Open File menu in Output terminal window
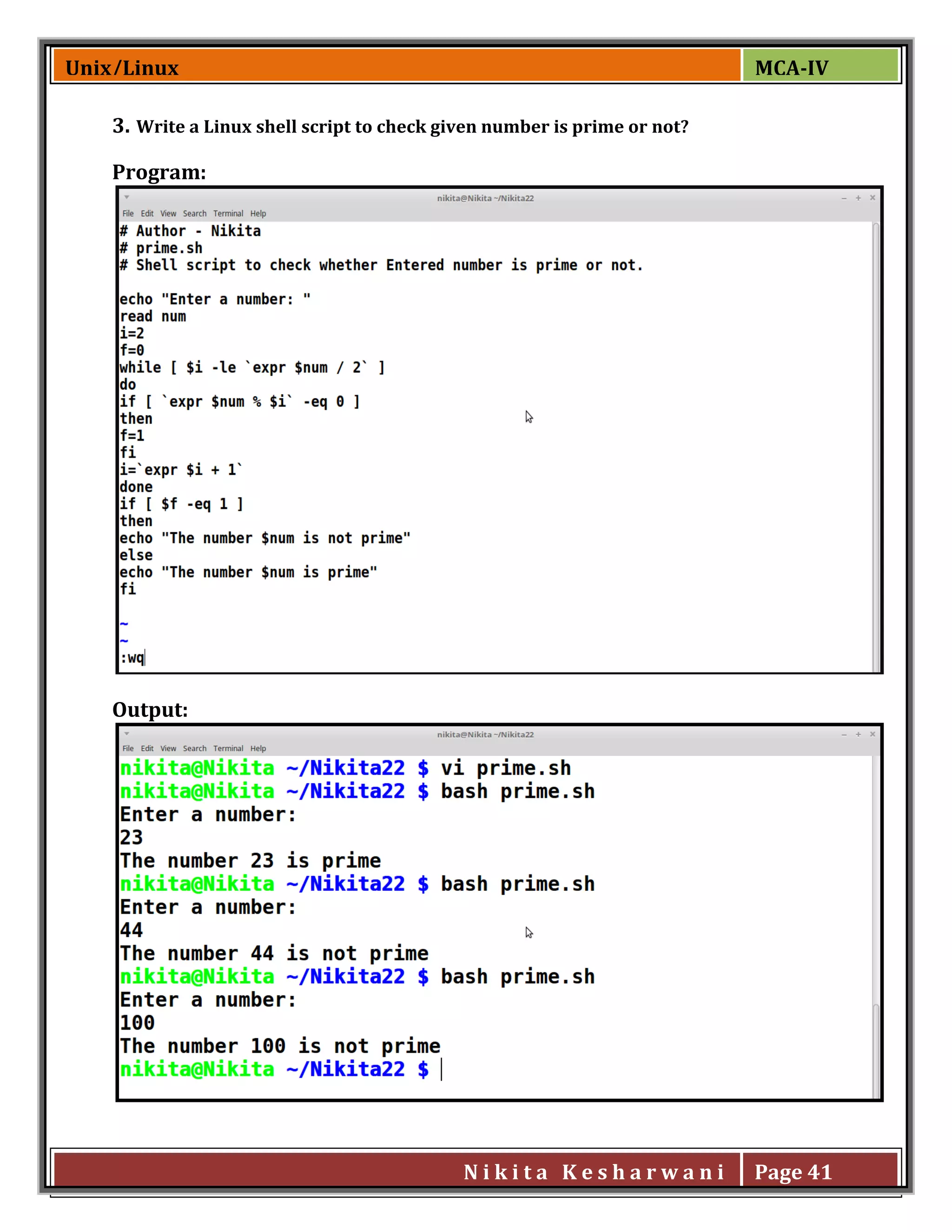 click(x=128, y=748)
